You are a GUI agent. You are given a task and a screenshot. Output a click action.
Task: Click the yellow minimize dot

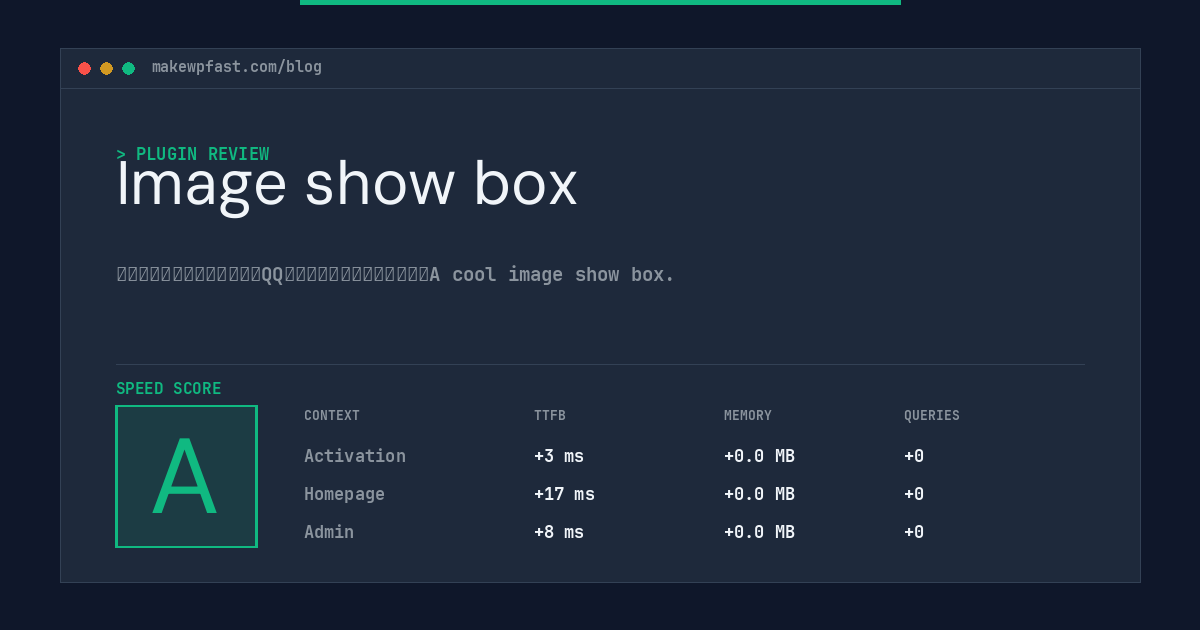(106, 68)
